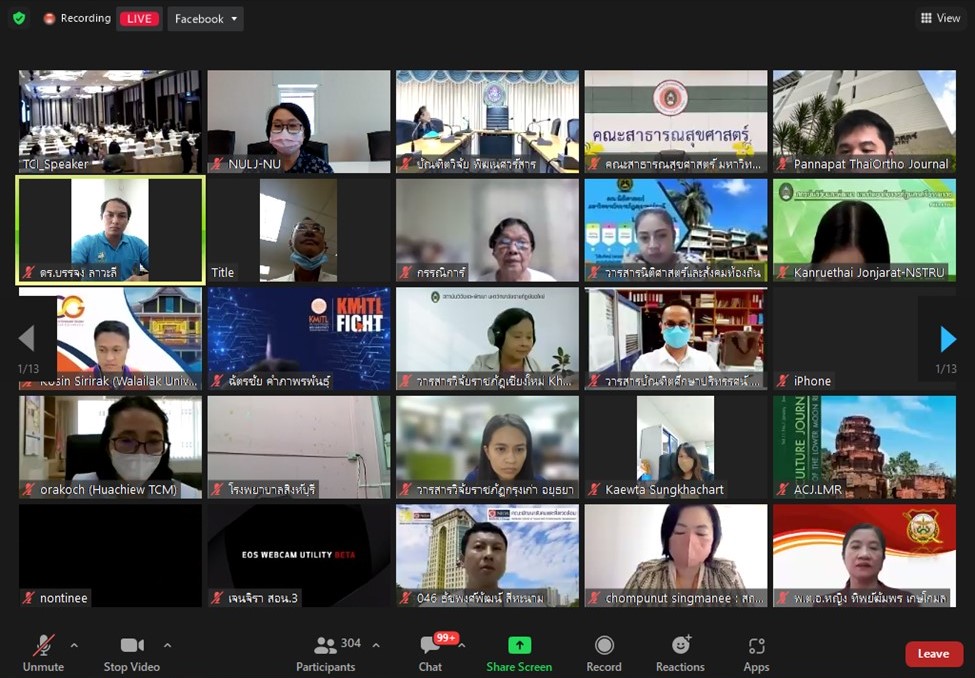Click muted mic icon on iPhone tile
The width and height of the screenshot is (975, 678).
783,381
